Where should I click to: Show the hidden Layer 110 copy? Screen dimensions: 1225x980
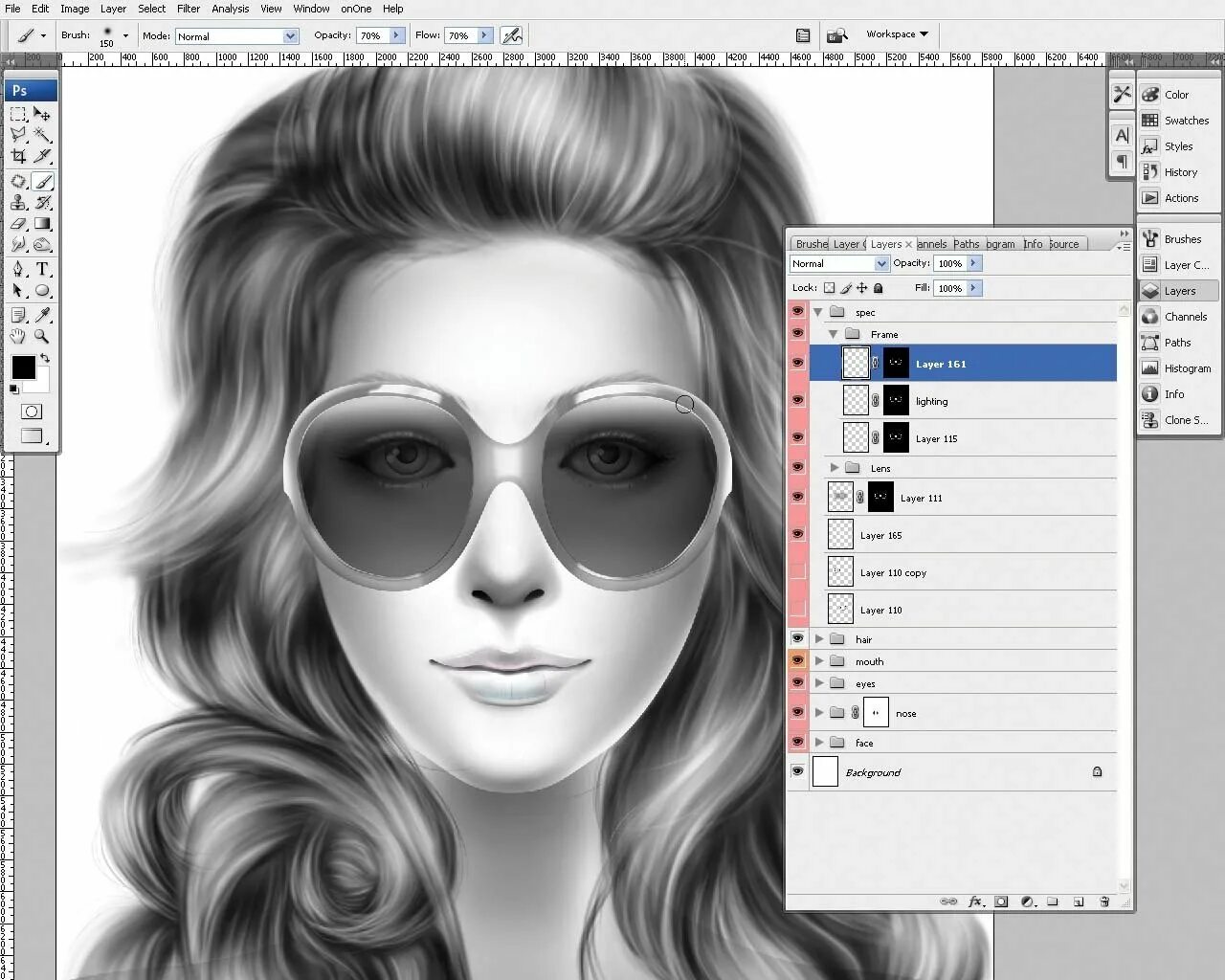[x=797, y=572]
